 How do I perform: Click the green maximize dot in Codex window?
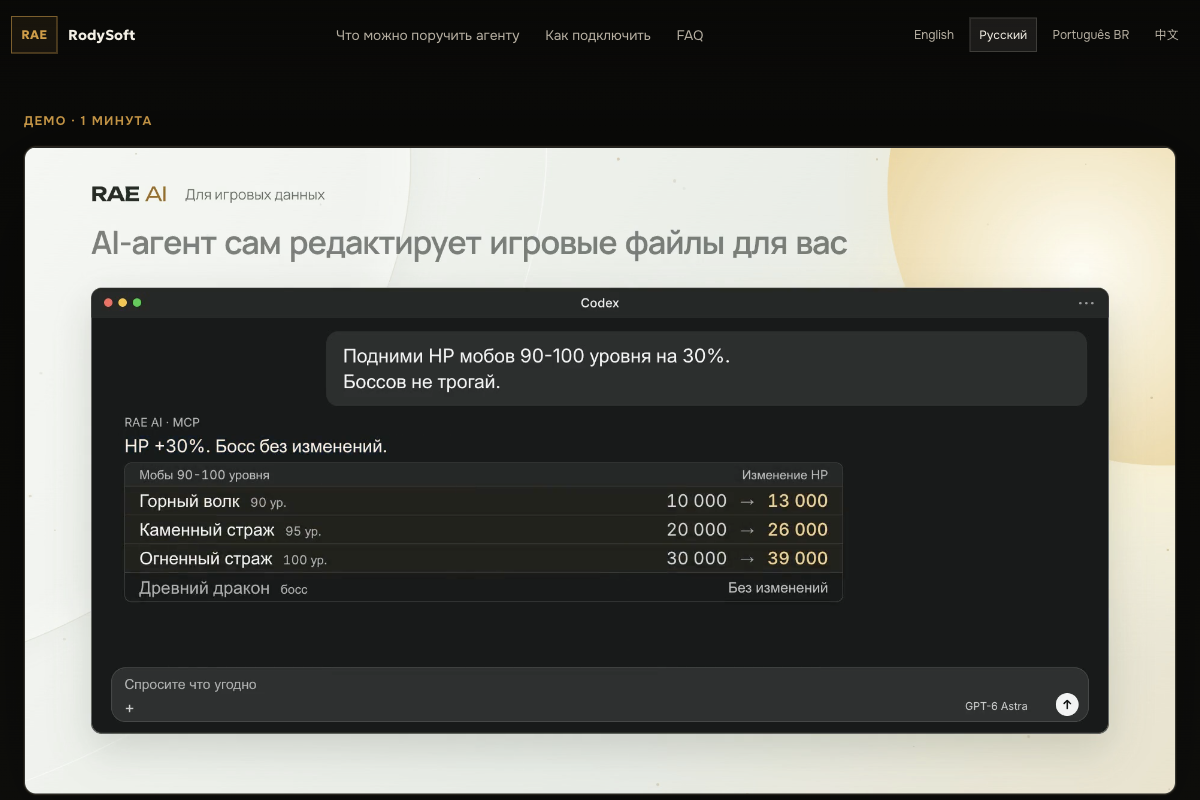point(137,303)
